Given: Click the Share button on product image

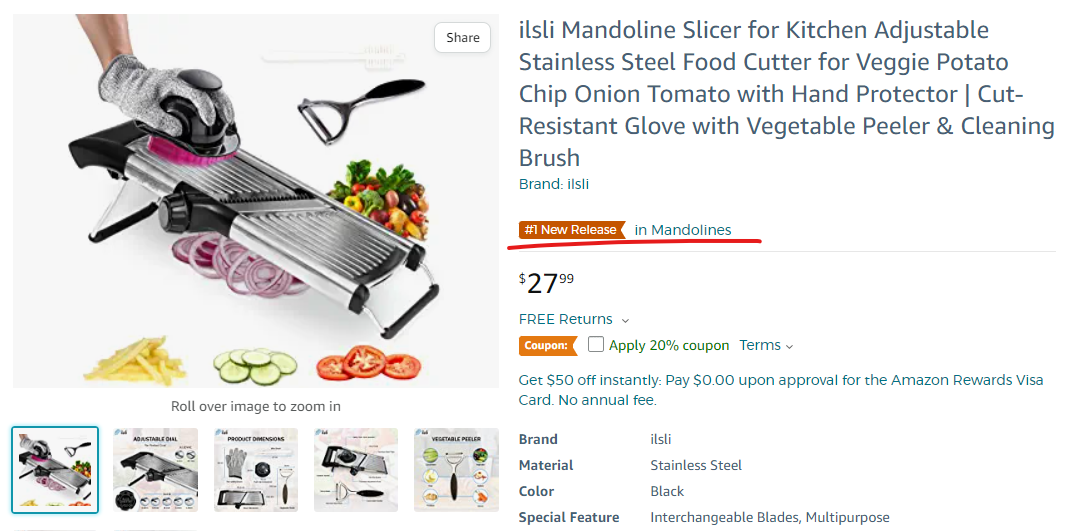Looking at the screenshot, I should [463, 38].
